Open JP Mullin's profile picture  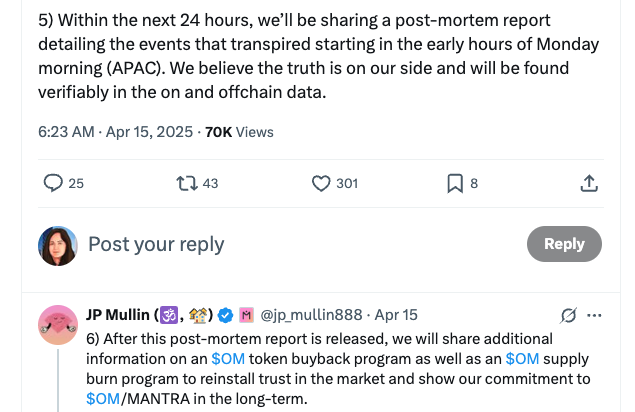pyautogui.click(x=58, y=323)
